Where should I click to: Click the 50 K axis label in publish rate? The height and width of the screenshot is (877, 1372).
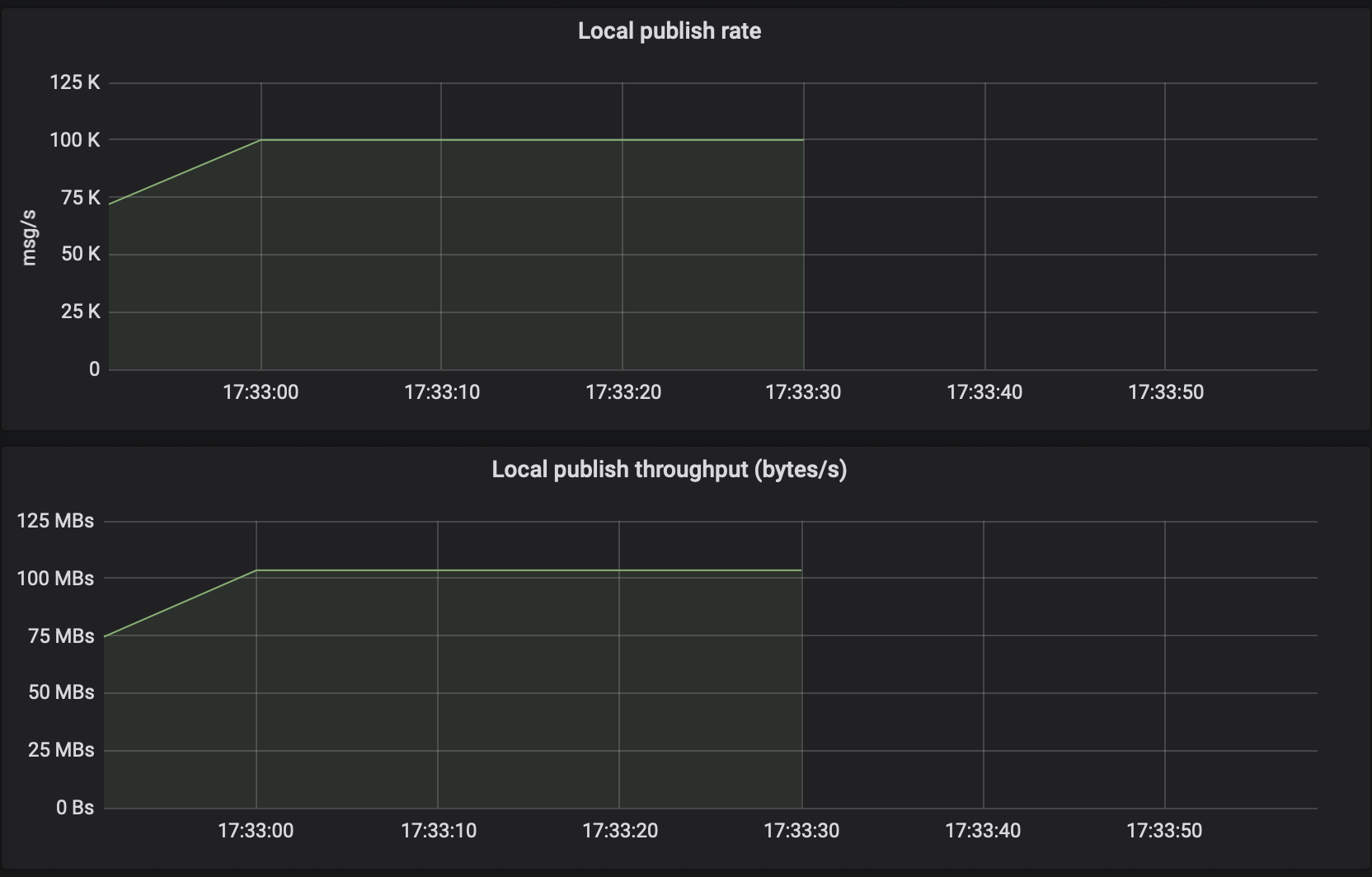pos(81,254)
